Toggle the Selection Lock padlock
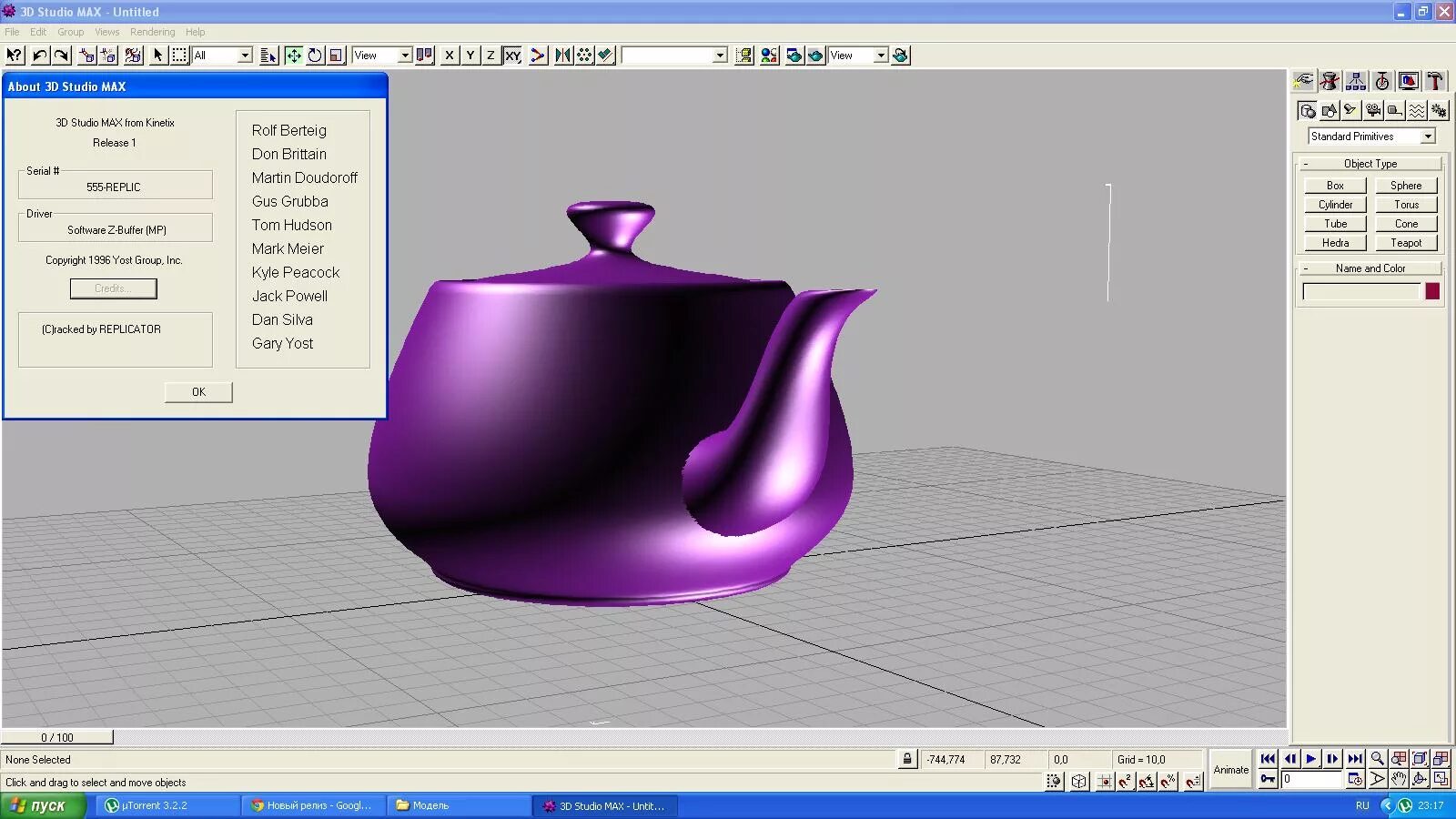The width and height of the screenshot is (1456, 819). click(907, 759)
